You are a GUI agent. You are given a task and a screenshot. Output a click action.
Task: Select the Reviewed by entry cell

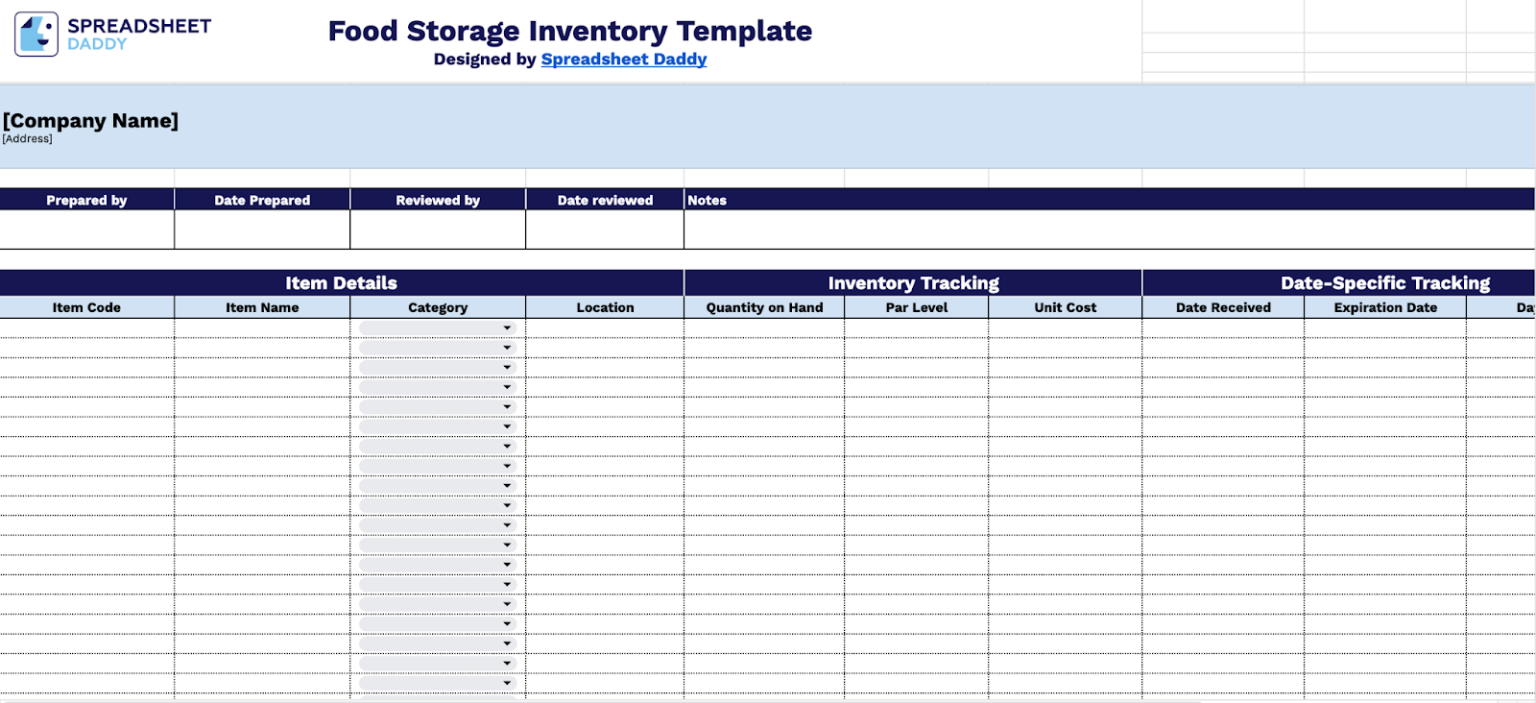tap(437, 230)
